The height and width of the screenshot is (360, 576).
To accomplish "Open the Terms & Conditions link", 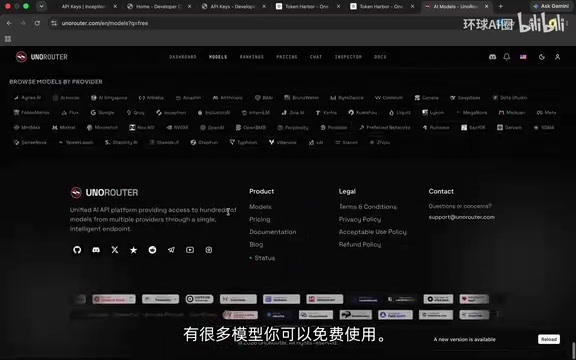I will (368, 207).
